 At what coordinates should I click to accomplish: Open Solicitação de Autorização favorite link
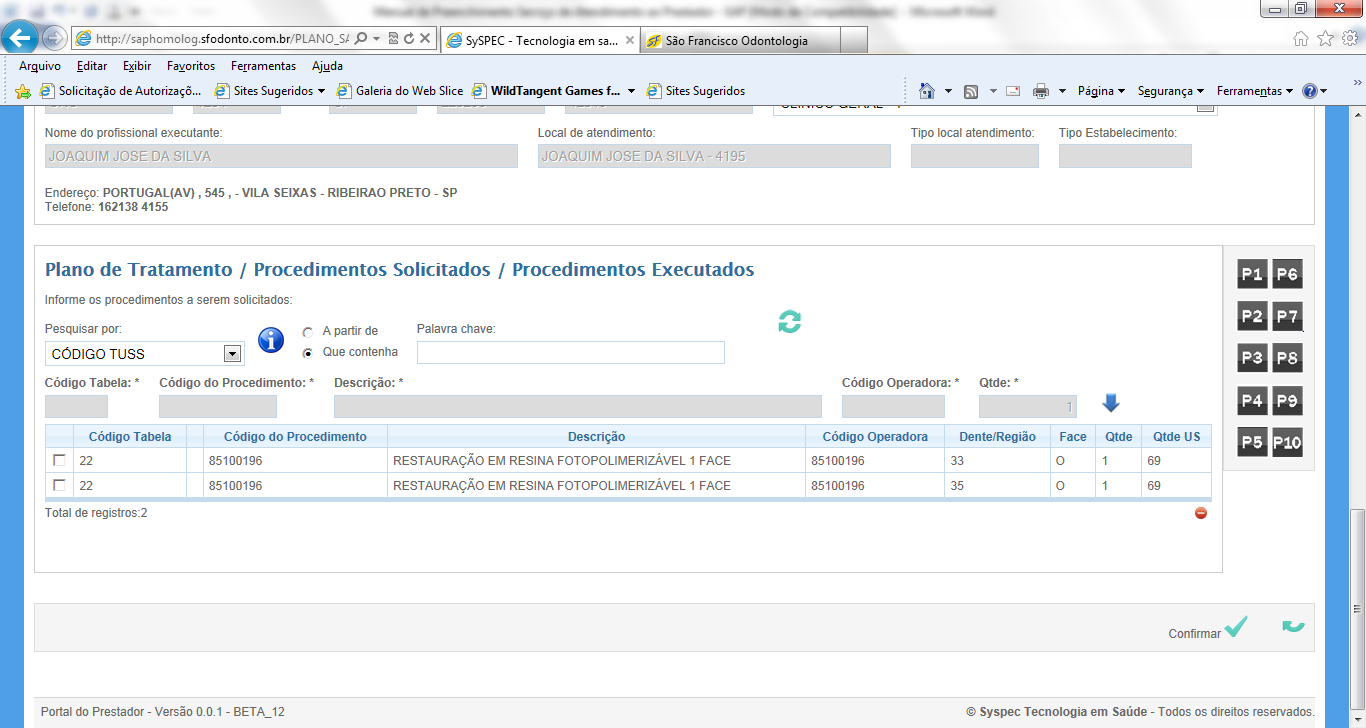click(120, 91)
